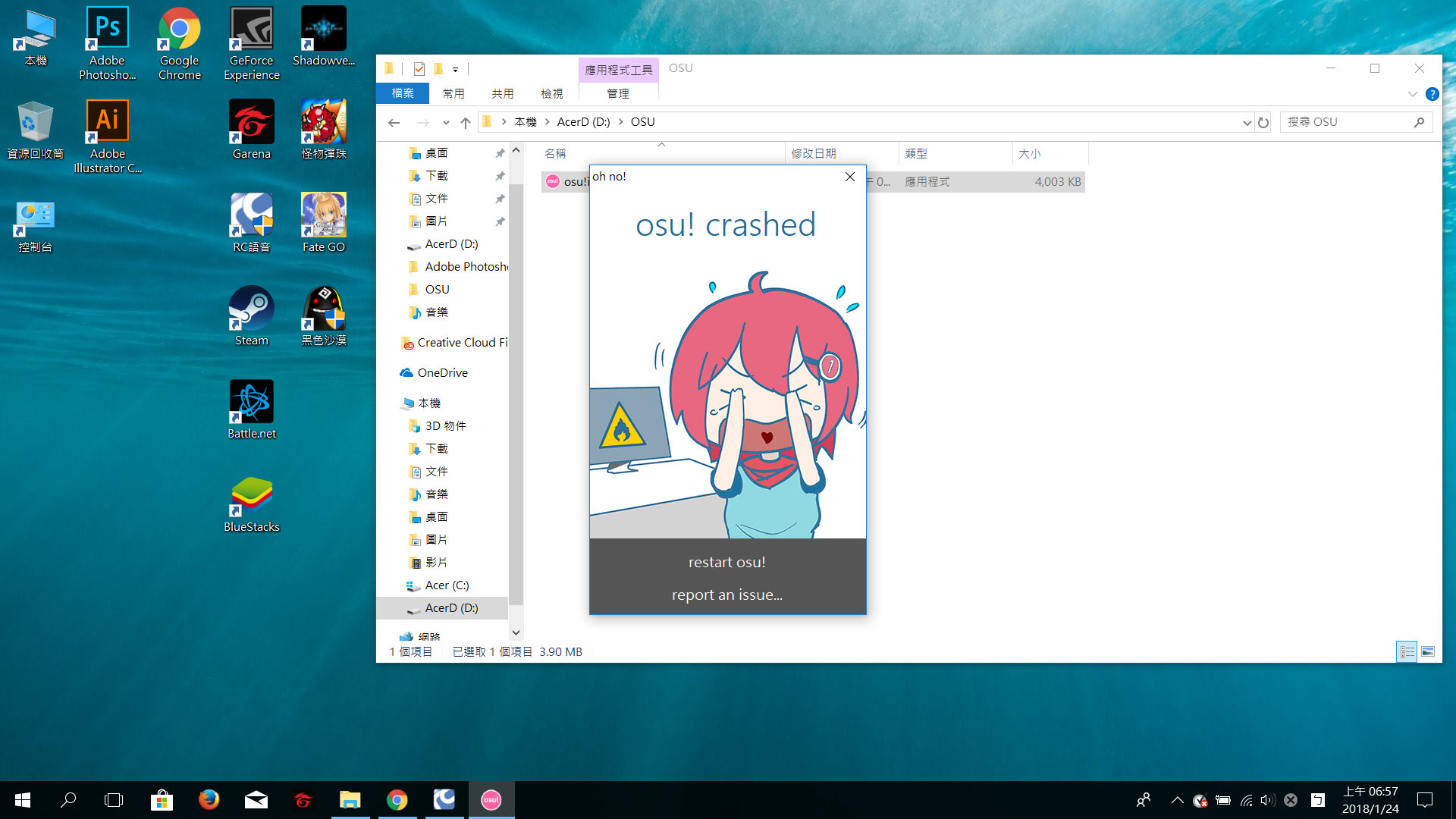1456x819 pixels.
Task: Toggle pin for 桌面 quick access
Action: click(500, 152)
